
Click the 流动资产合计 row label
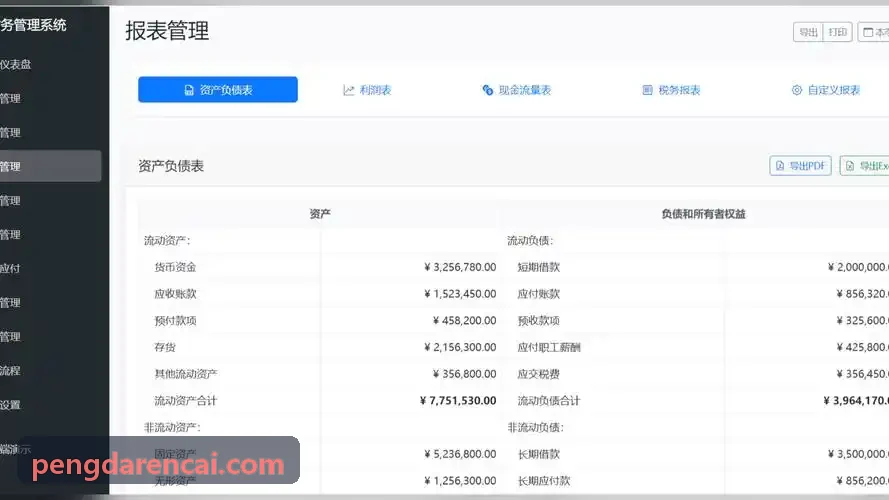(x=186, y=400)
